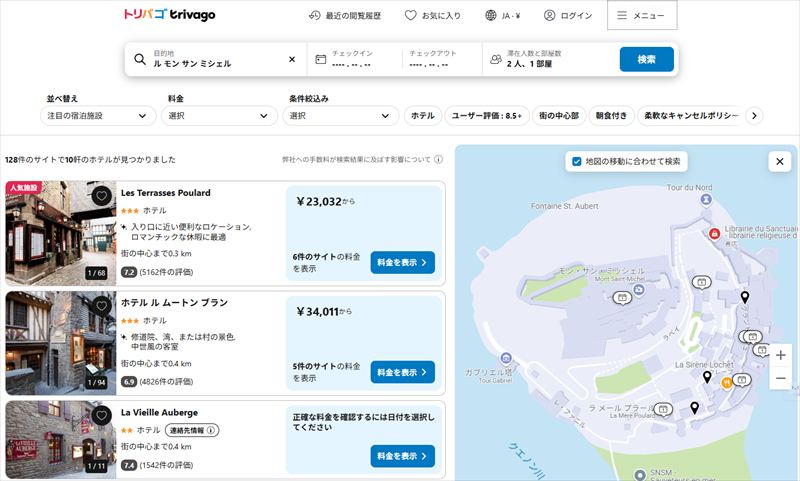
Task: Click the 7.2 rating of Les Terrasses Poulard
Action: (129, 272)
